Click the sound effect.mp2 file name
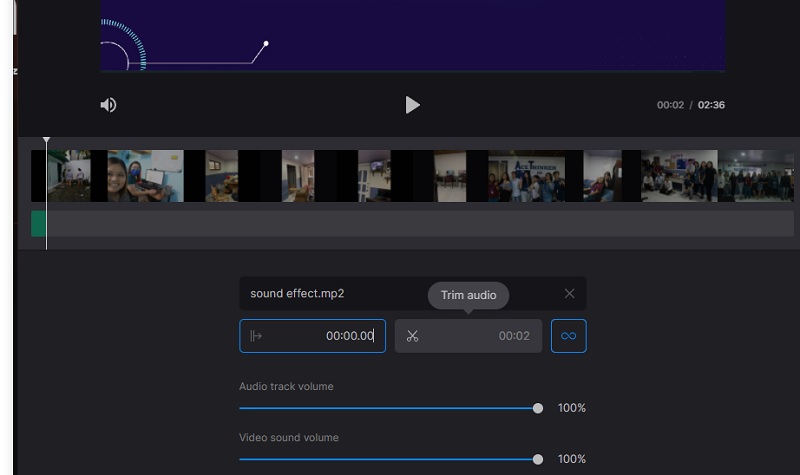Image resolution: width=800 pixels, height=475 pixels. [297, 294]
